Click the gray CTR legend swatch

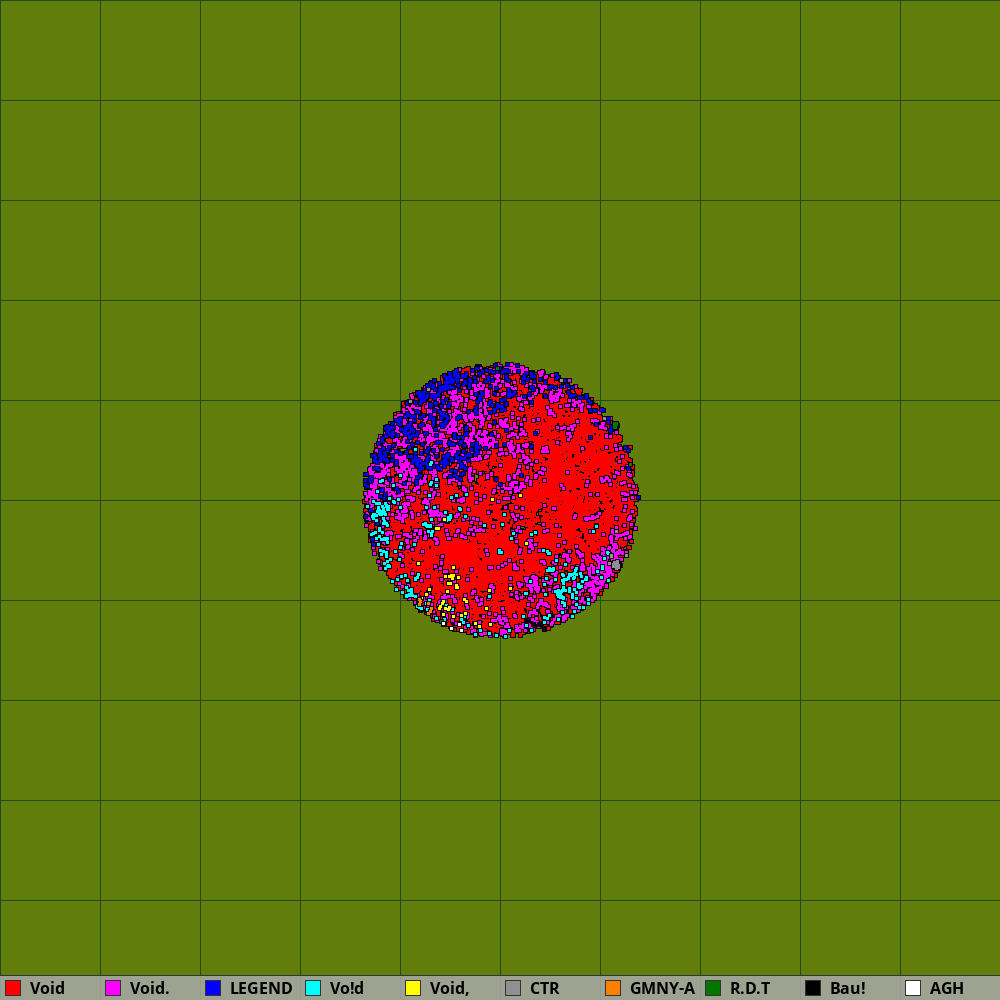(513, 988)
